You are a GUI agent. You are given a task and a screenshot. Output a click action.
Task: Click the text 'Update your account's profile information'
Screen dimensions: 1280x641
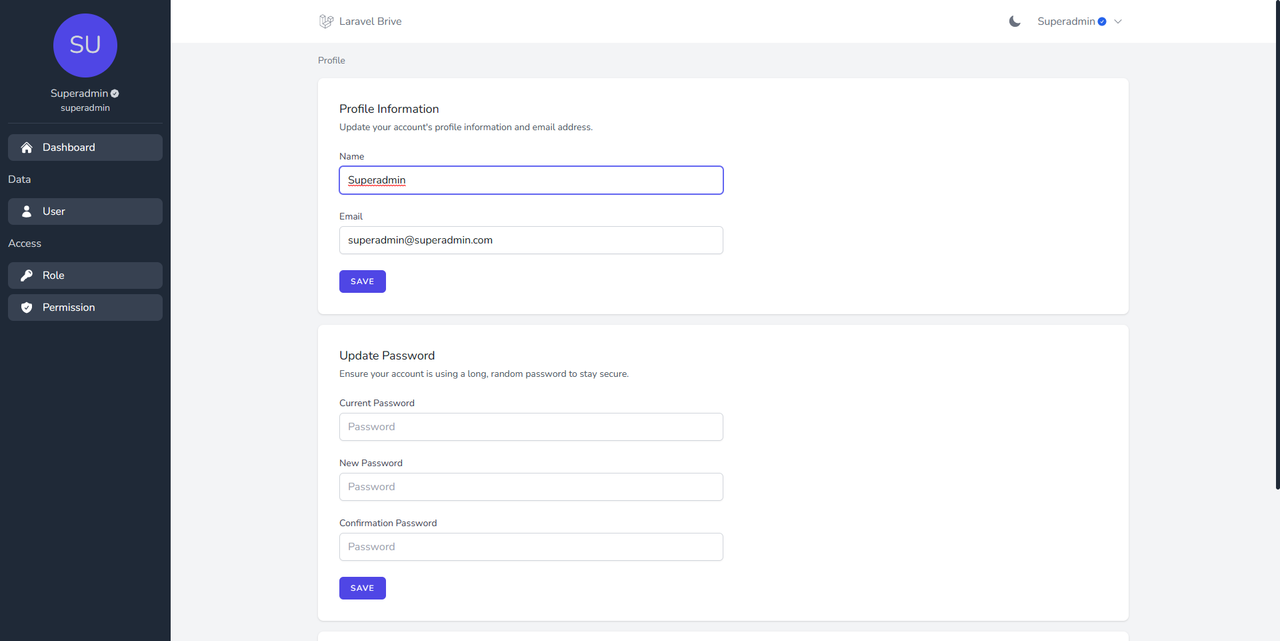[x=425, y=127]
